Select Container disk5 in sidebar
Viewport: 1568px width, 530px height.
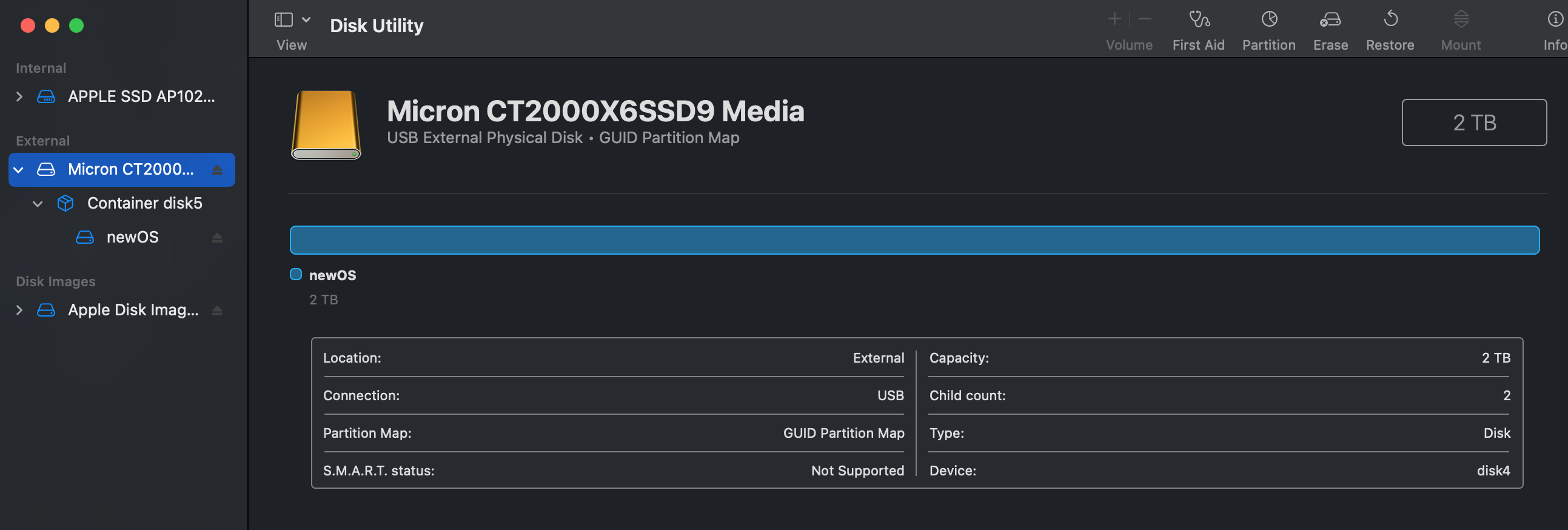click(x=144, y=203)
